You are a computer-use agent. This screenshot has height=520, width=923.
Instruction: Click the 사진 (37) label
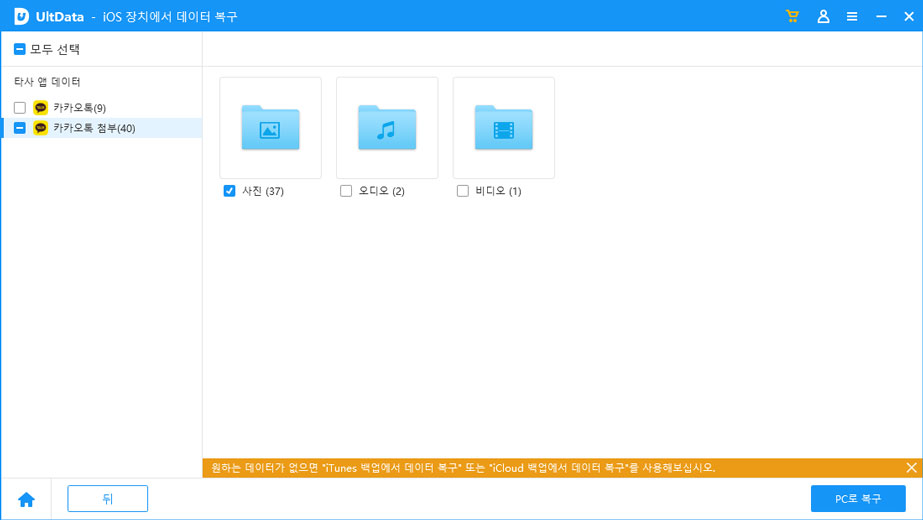[x=263, y=191]
